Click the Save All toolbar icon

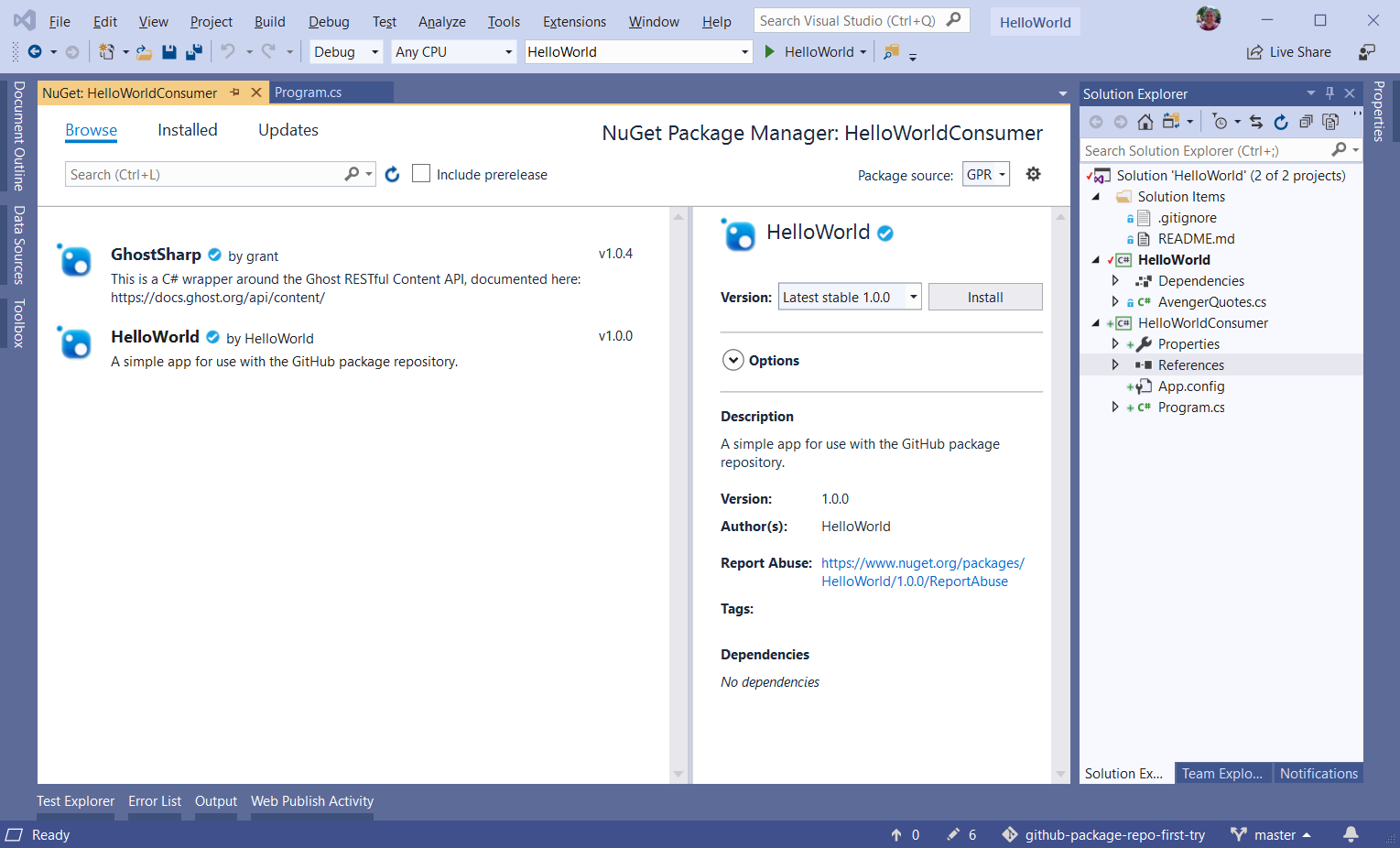click(x=193, y=52)
